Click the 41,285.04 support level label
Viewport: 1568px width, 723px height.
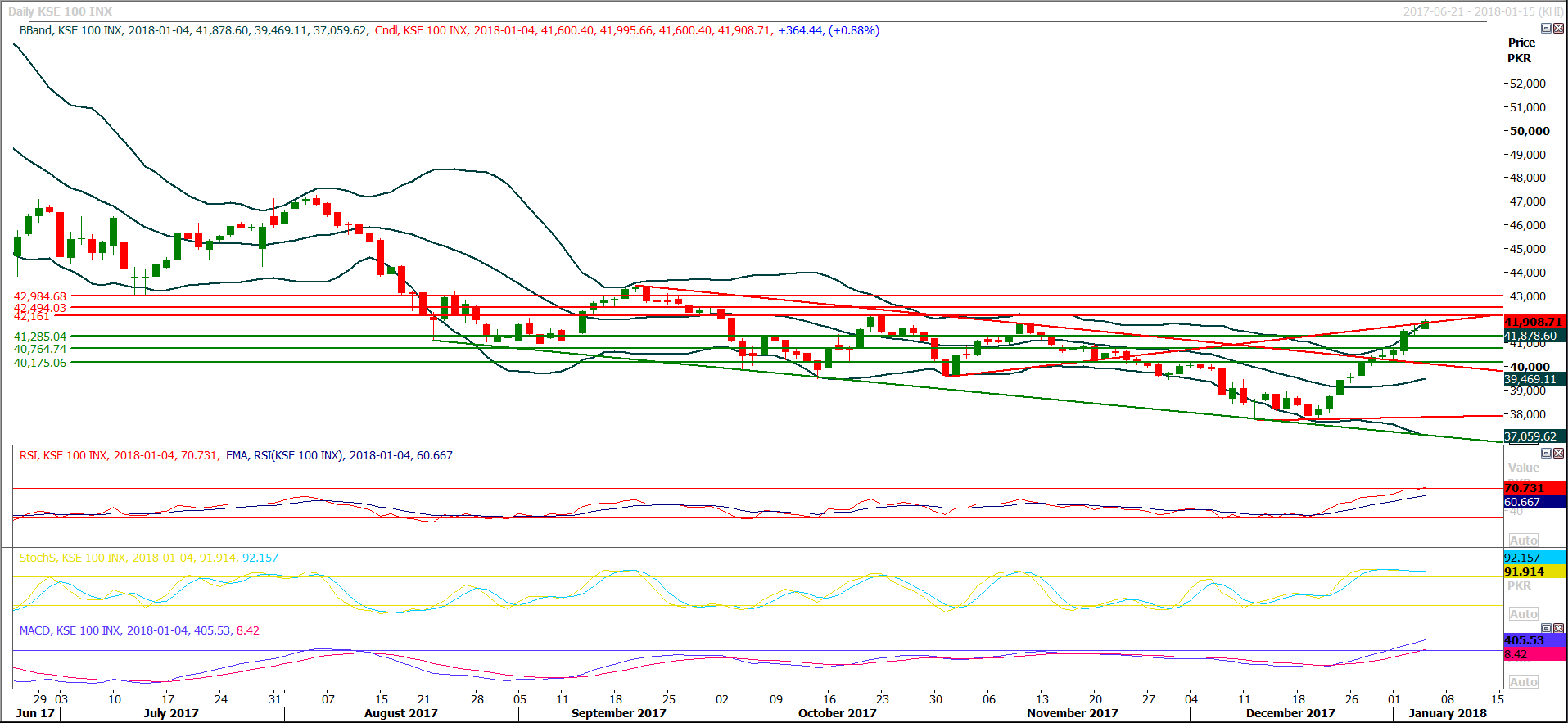point(40,337)
